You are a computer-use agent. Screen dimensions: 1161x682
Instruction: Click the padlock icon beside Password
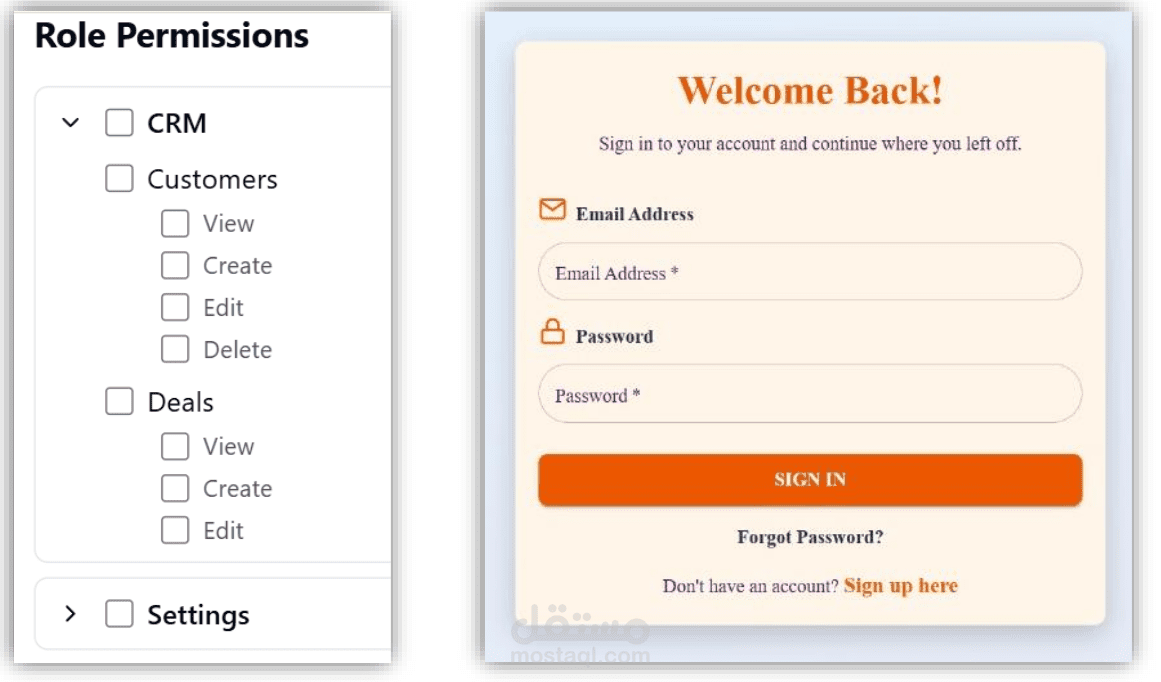(x=552, y=333)
